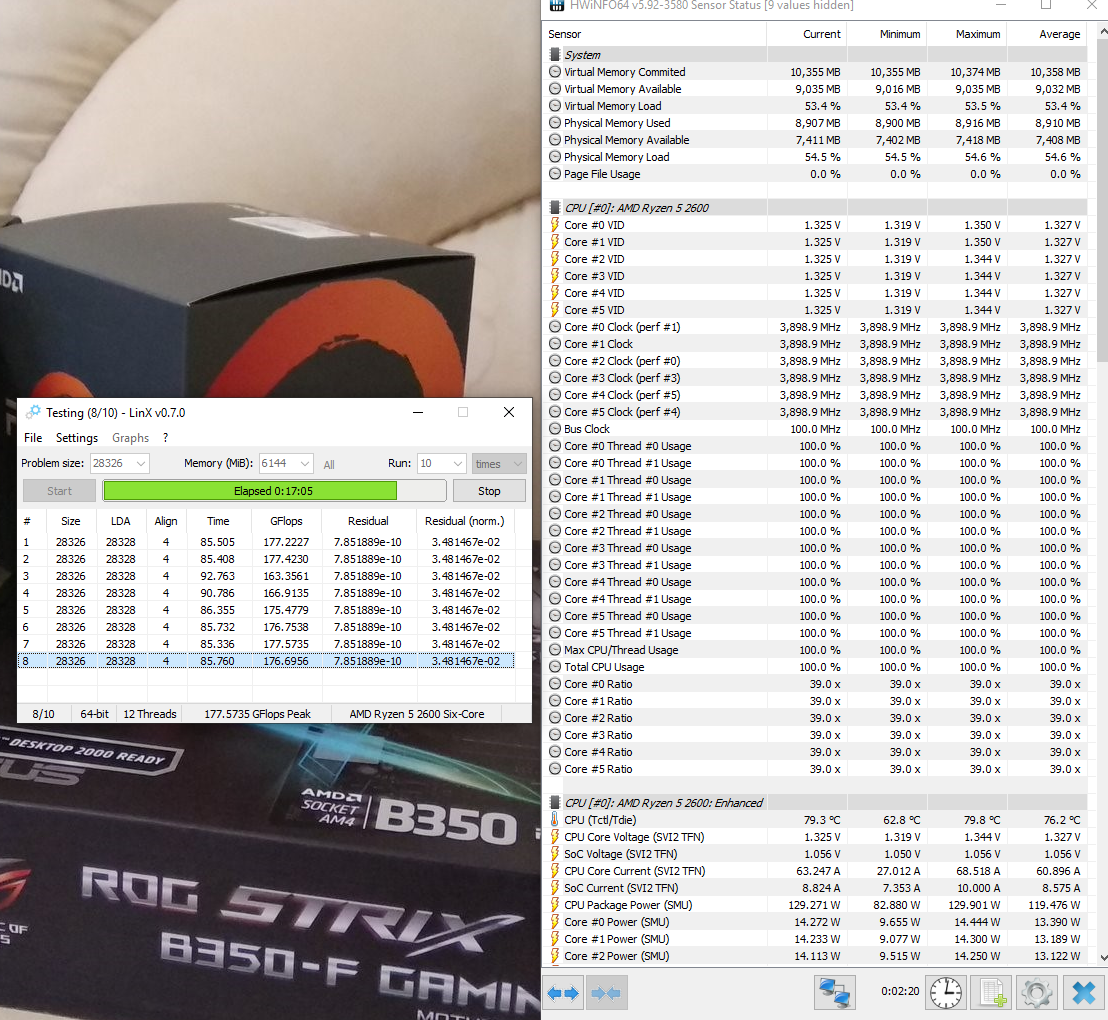Image resolution: width=1108 pixels, height=1020 pixels.
Task: Click the Minimum column header in HWiNFO
Action: (887, 34)
